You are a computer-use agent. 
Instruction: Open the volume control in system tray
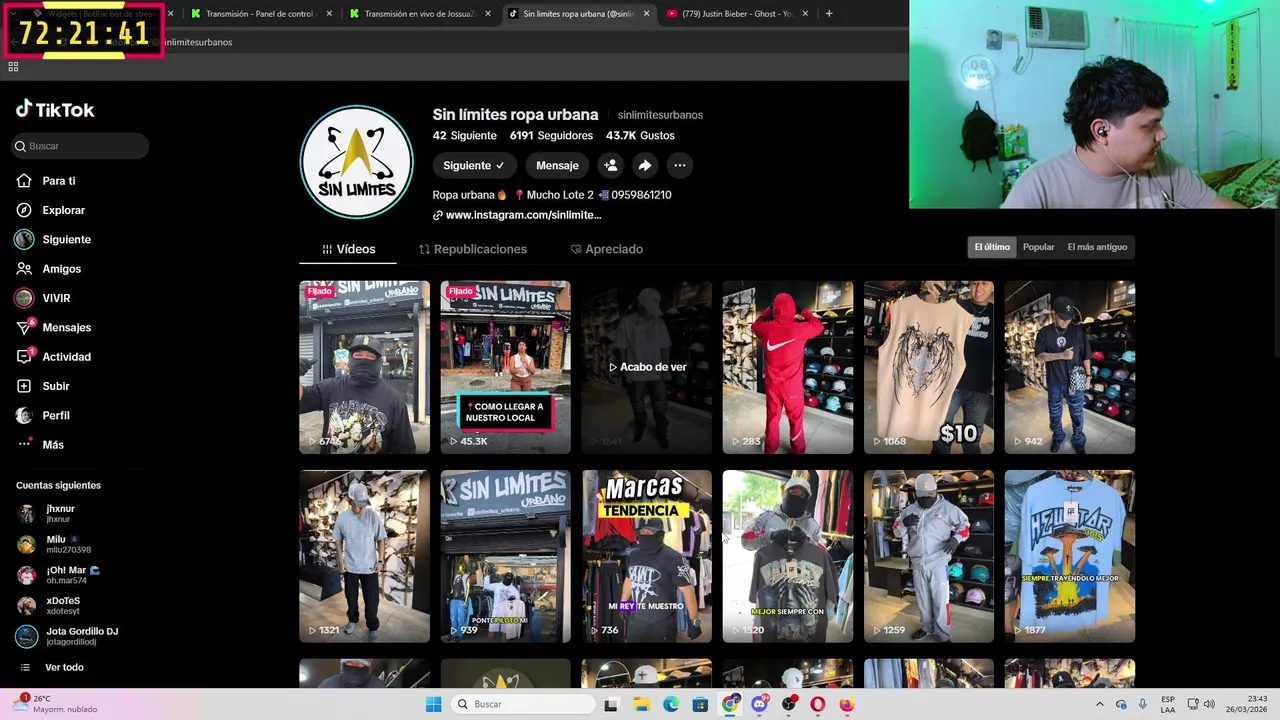point(1208,704)
